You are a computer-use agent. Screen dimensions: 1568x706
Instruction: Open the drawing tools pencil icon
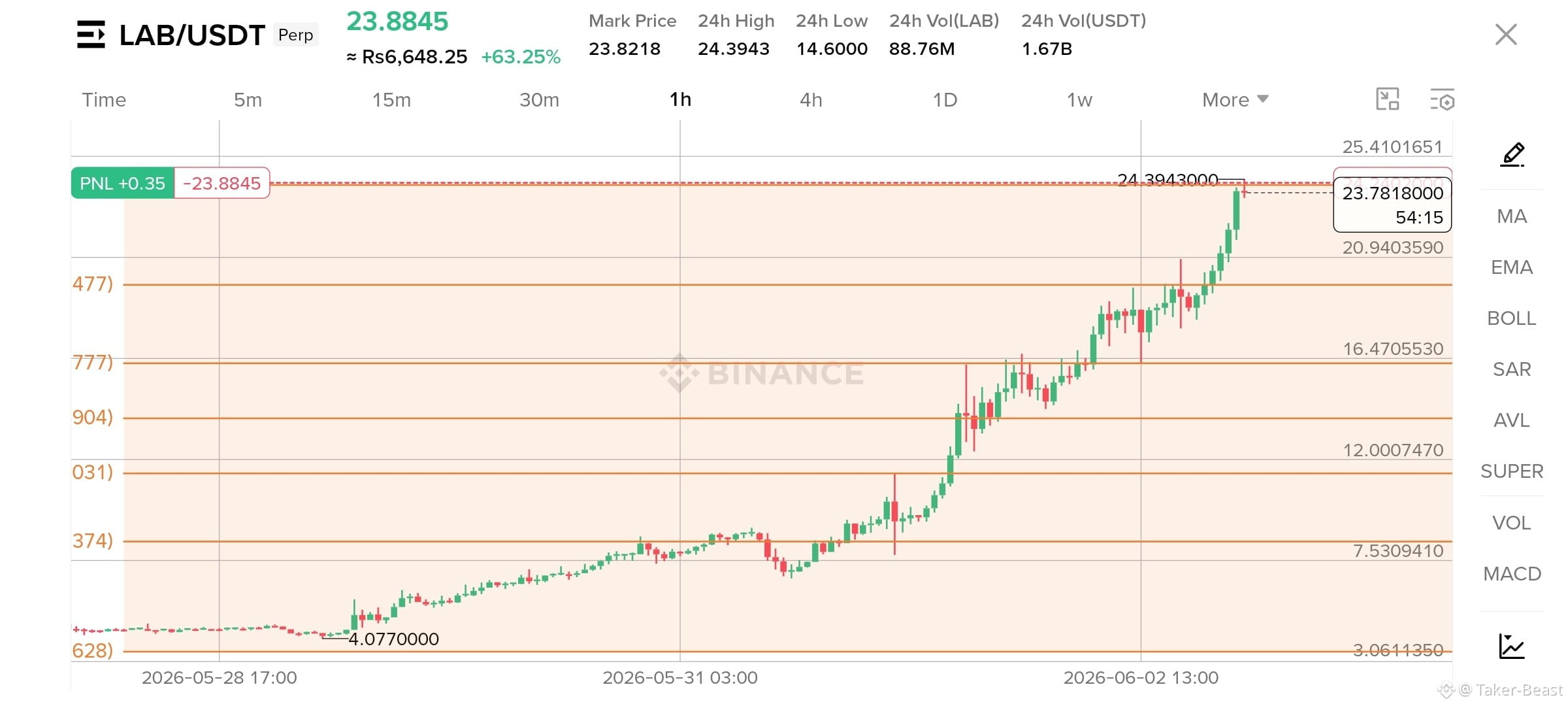1512,155
